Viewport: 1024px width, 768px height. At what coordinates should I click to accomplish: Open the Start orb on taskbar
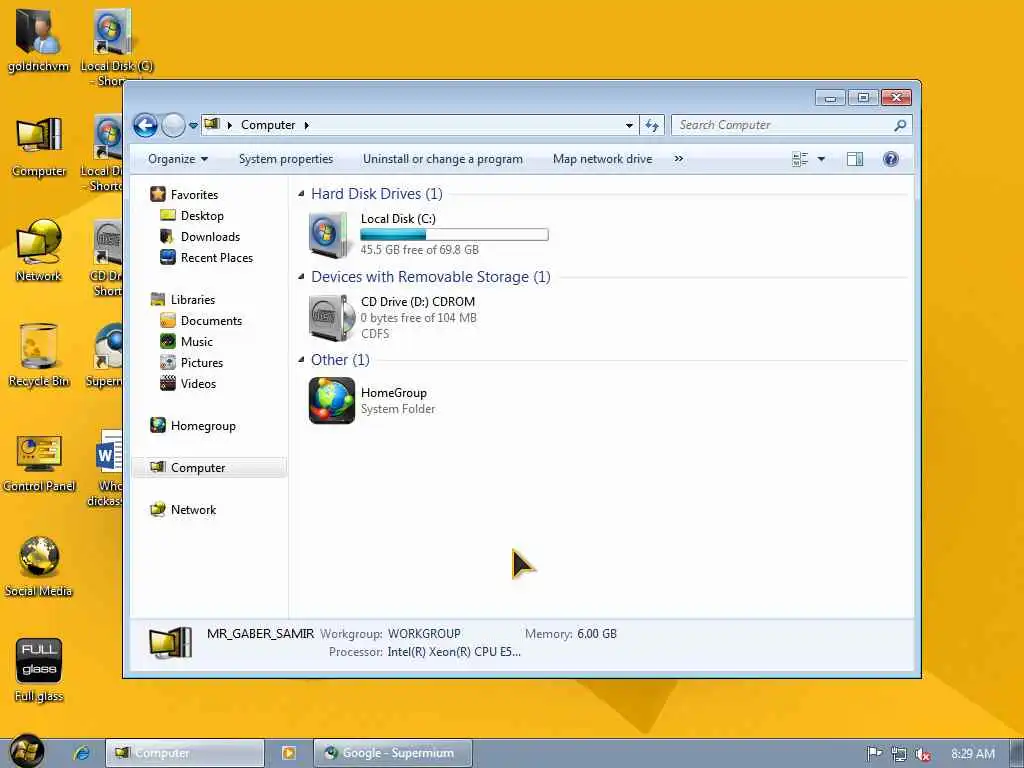pyautogui.click(x=26, y=752)
